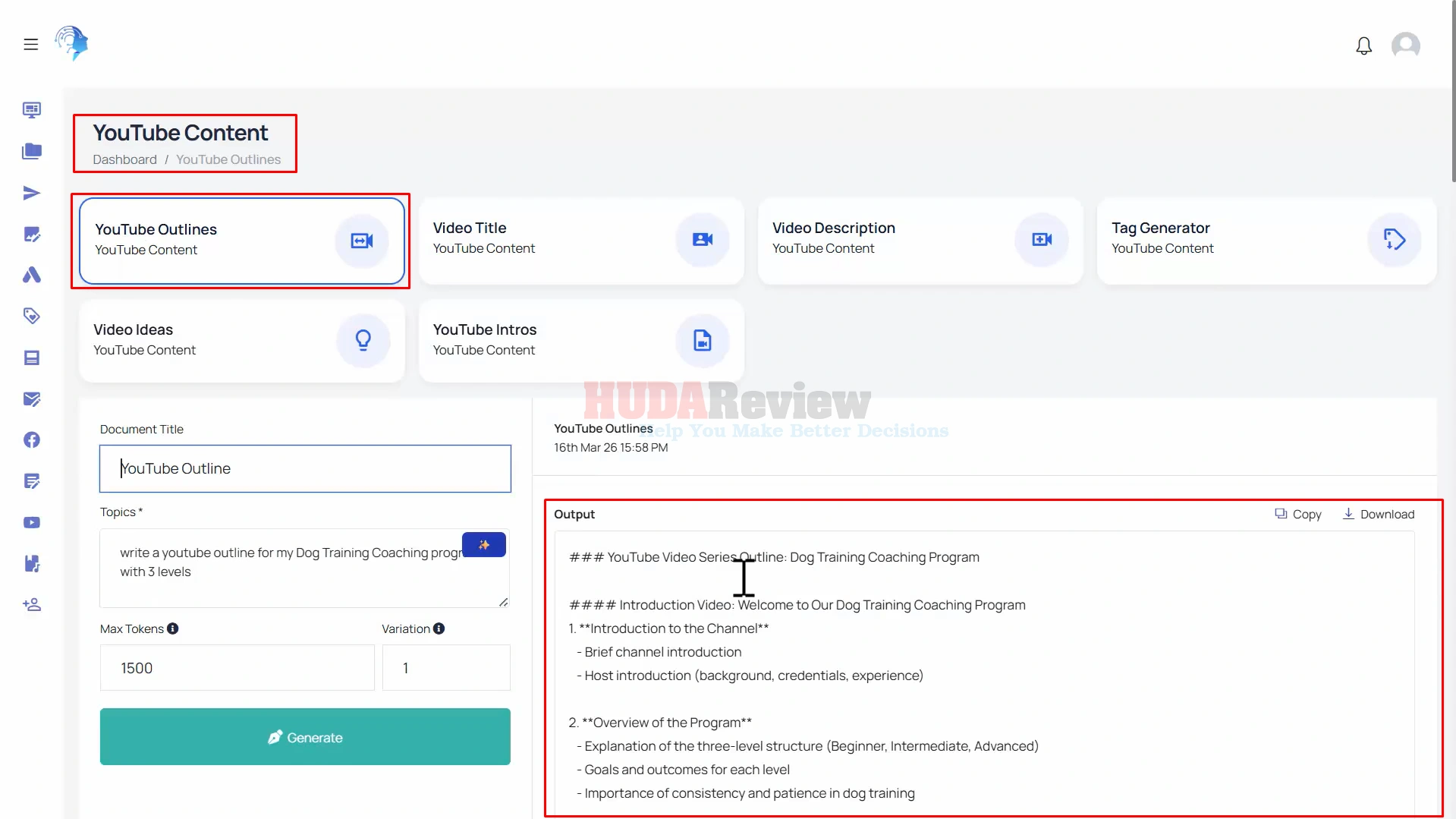This screenshot has width=1456, height=819.
Task: Open the price tag icon in sidebar
Action: click(31, 316)
